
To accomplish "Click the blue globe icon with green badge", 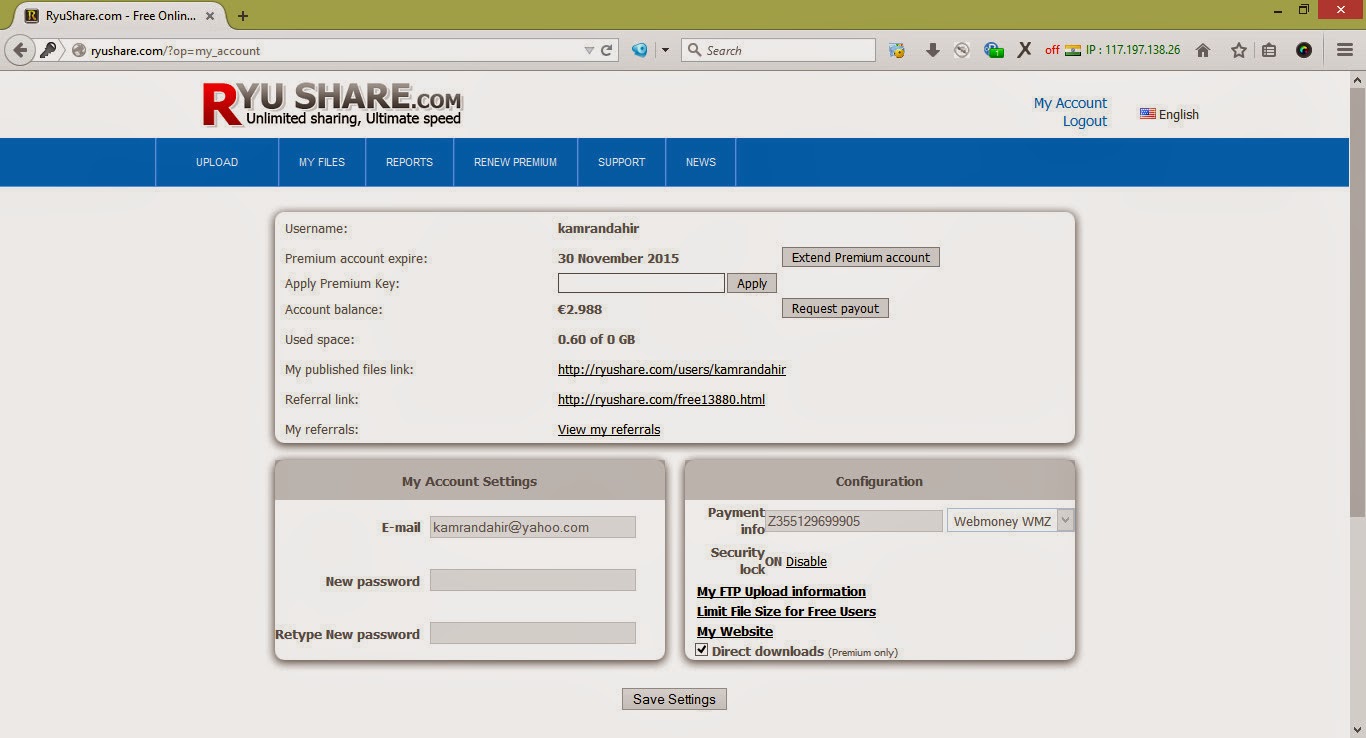I will (993, 50).
